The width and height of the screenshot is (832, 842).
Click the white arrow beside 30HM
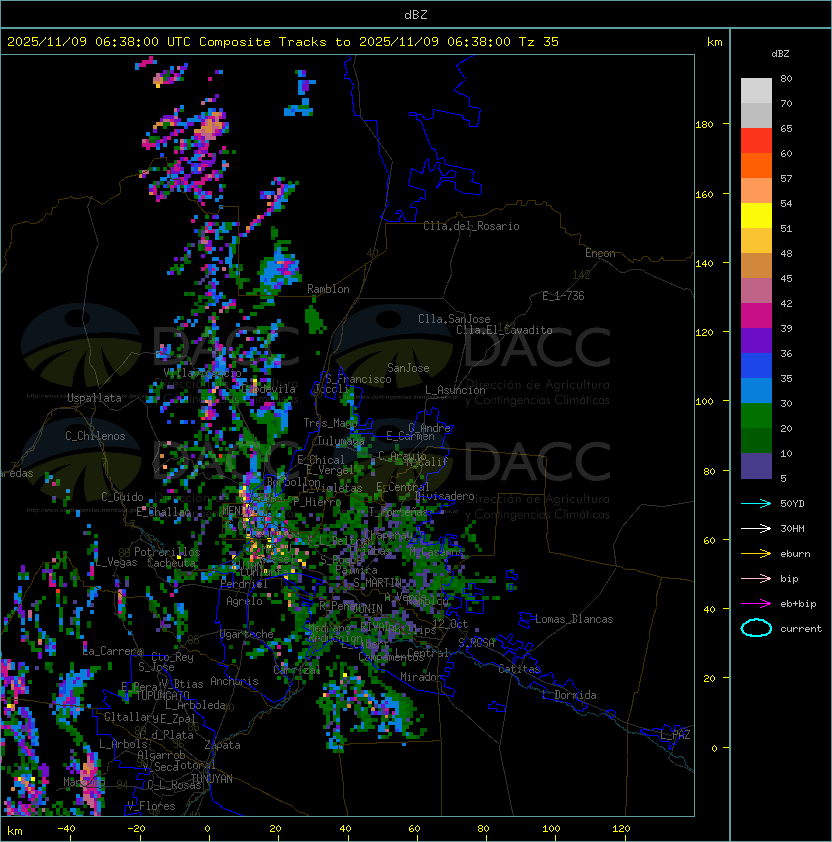[x=756, y=529]
